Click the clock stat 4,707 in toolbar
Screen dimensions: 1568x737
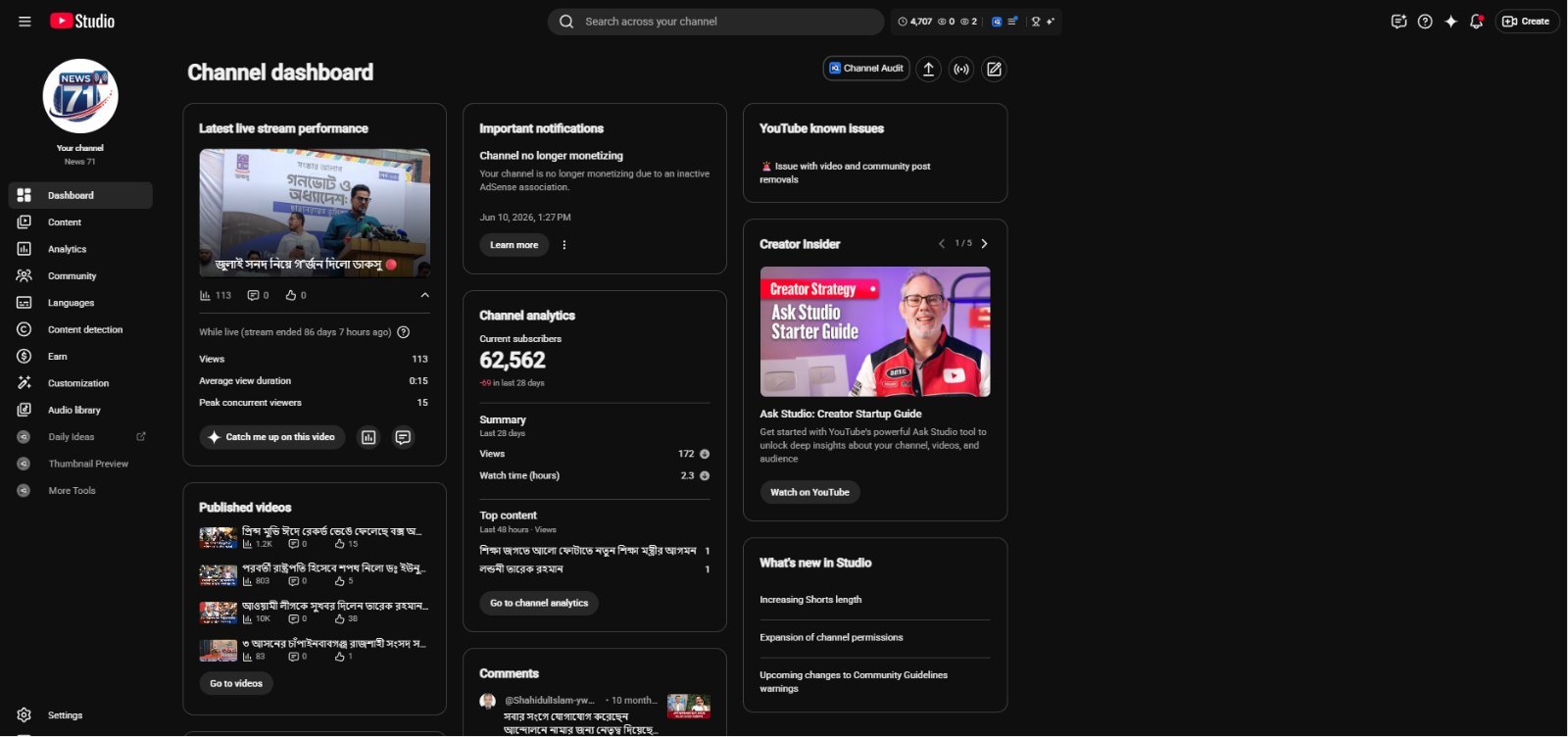tap(915, 22)
